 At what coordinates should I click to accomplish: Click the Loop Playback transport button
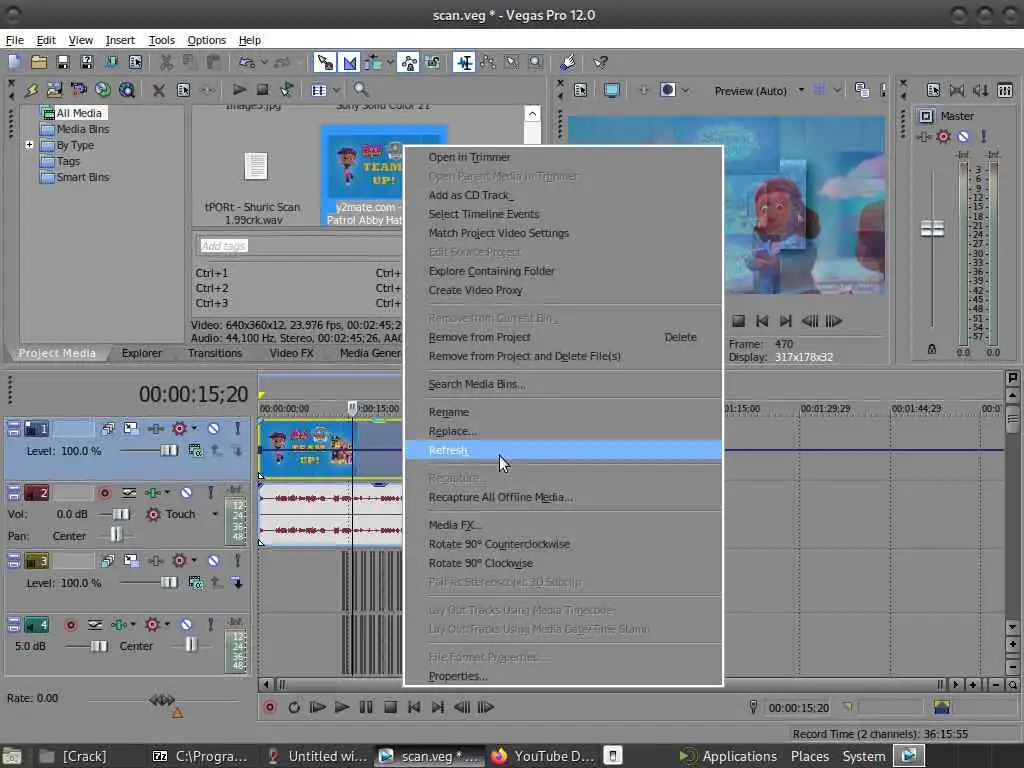tap(293, 707)
